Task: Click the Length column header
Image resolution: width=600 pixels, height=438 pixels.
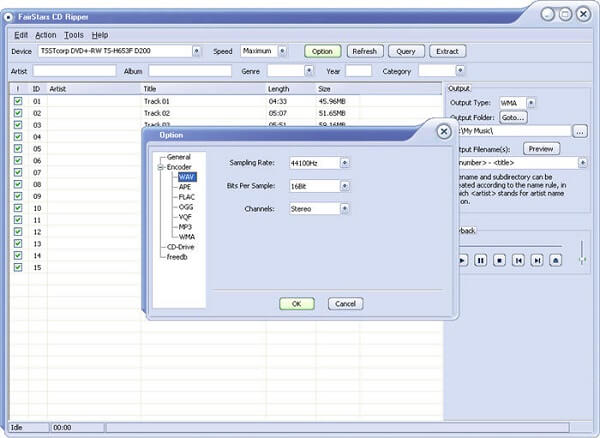Action: 290,89
